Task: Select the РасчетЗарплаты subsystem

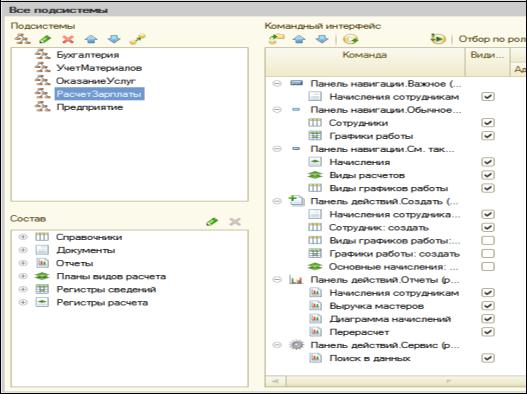Action: tap(99, 94)
